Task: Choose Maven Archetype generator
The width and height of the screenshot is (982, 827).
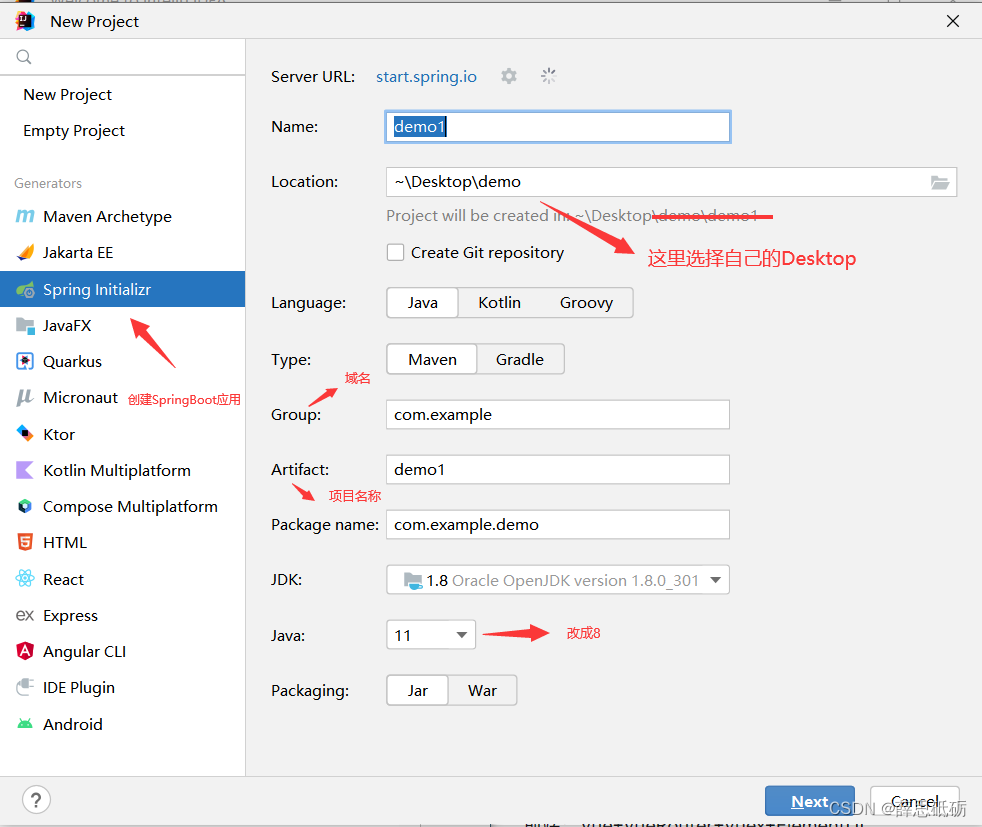Action: [107, 217]
